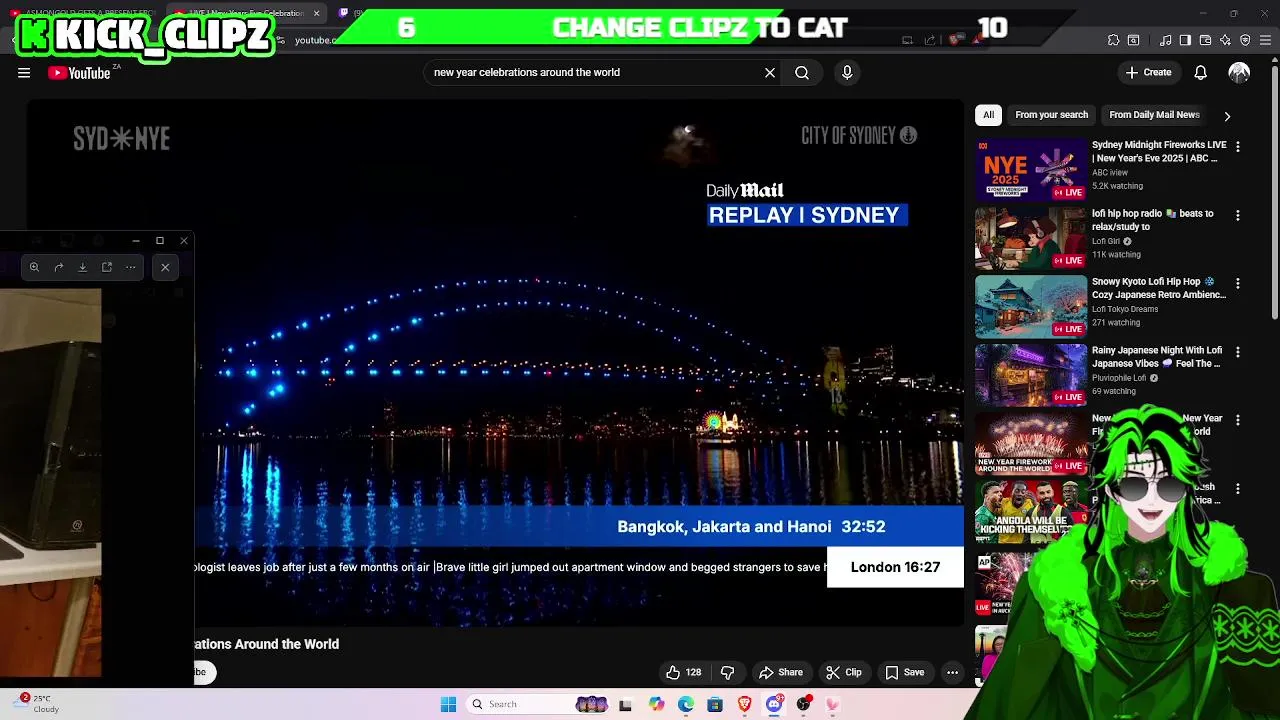Open Microsoft Store from taskbar

click(x=715, y=704)
